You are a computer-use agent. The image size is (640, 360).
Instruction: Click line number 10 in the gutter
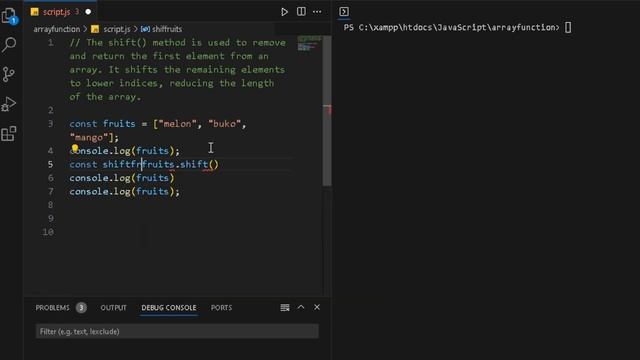point(49,232)
